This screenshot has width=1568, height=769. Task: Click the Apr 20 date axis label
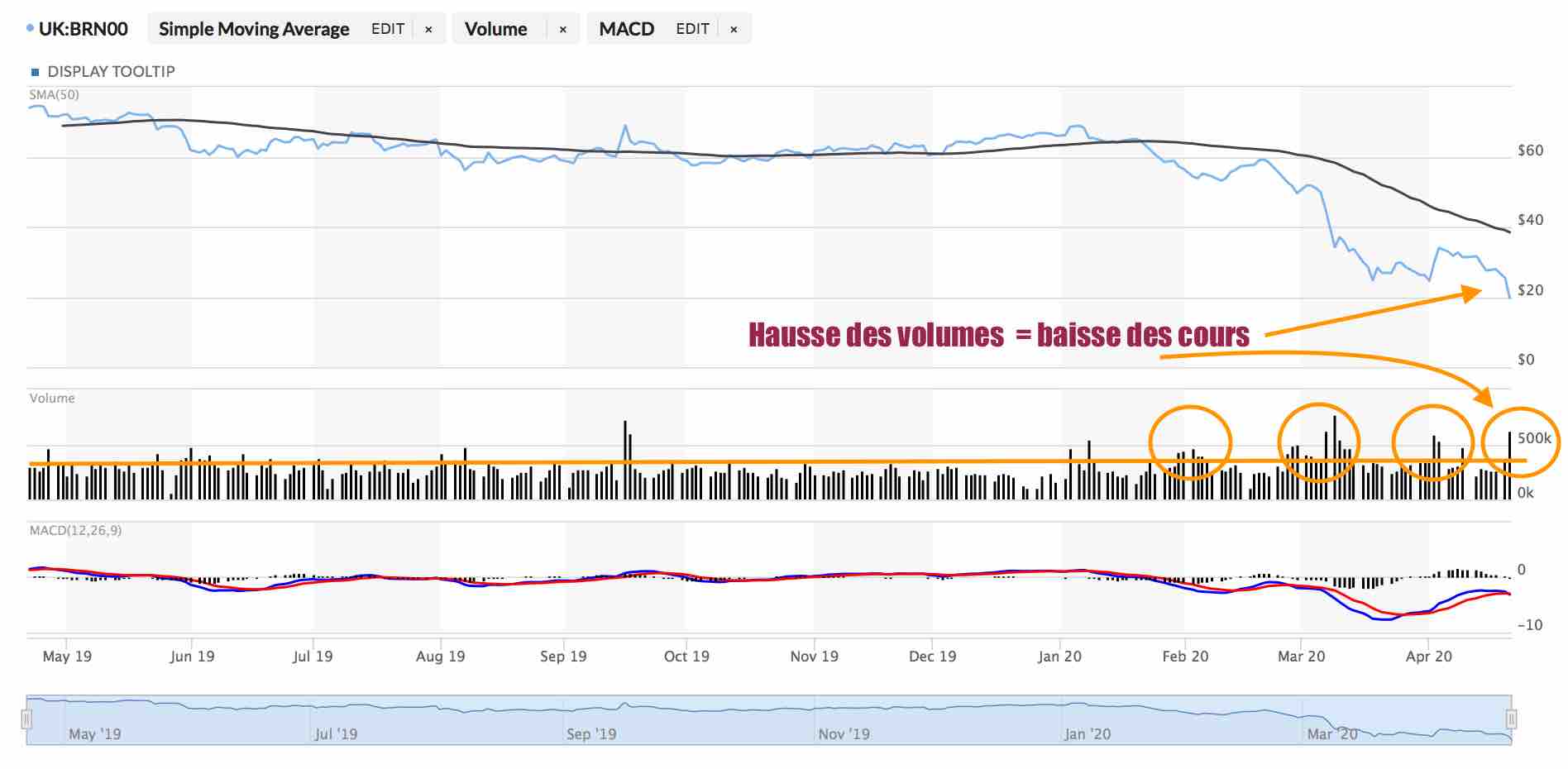click(x=1428, y=657)
